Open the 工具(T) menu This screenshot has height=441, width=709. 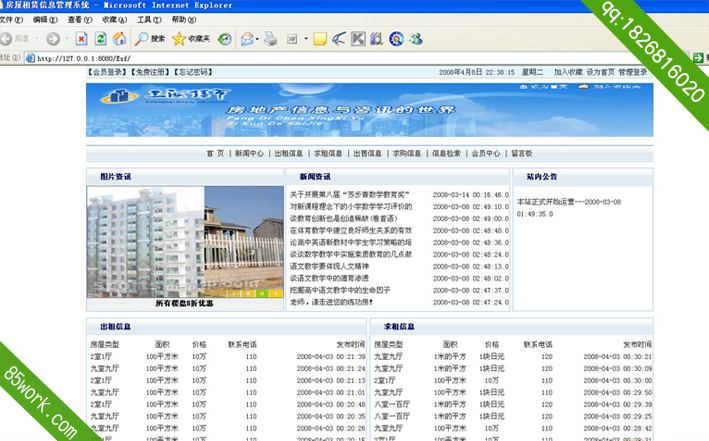(148, 19)
